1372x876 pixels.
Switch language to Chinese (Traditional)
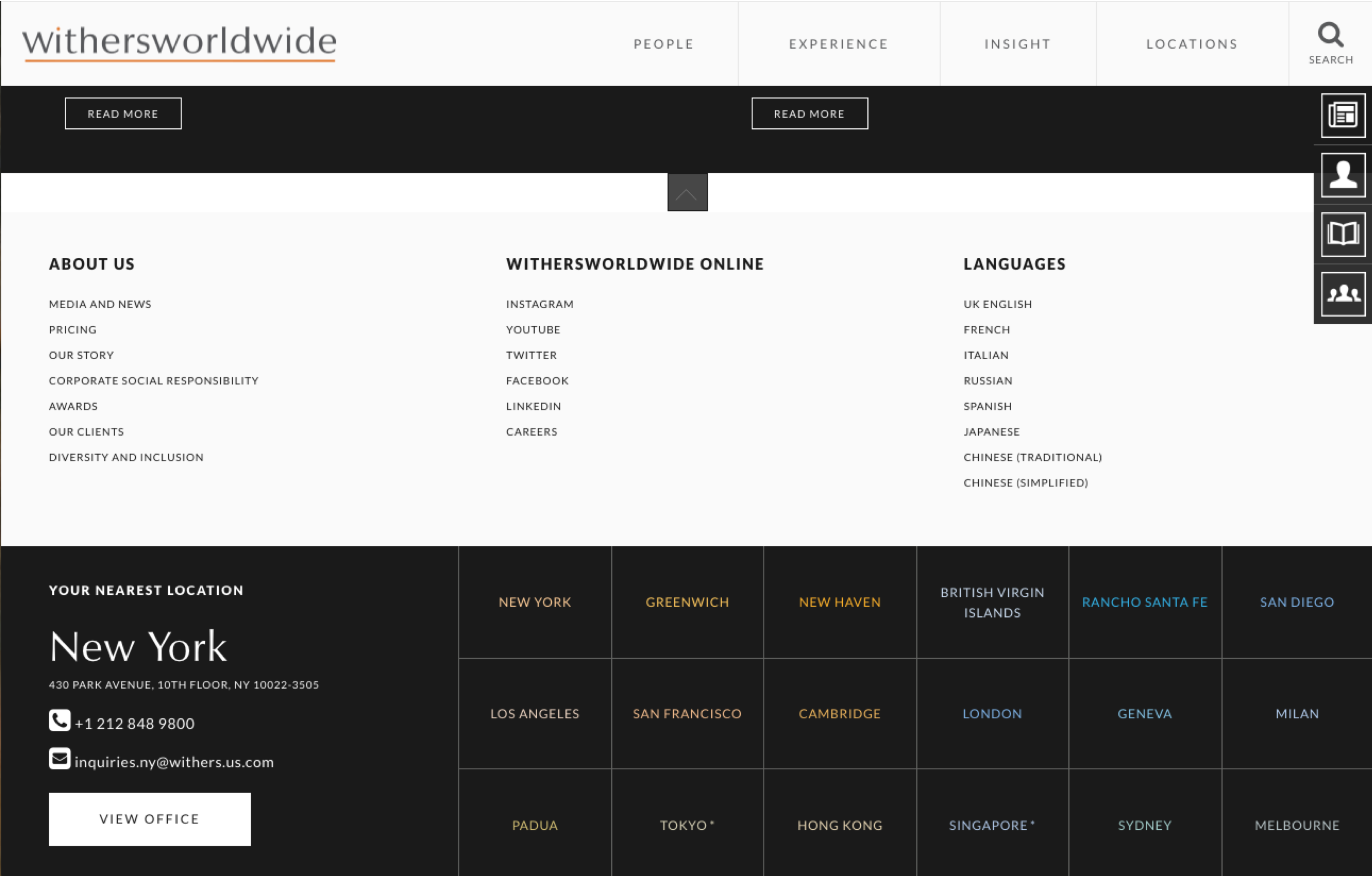(x=1033, y=458)
